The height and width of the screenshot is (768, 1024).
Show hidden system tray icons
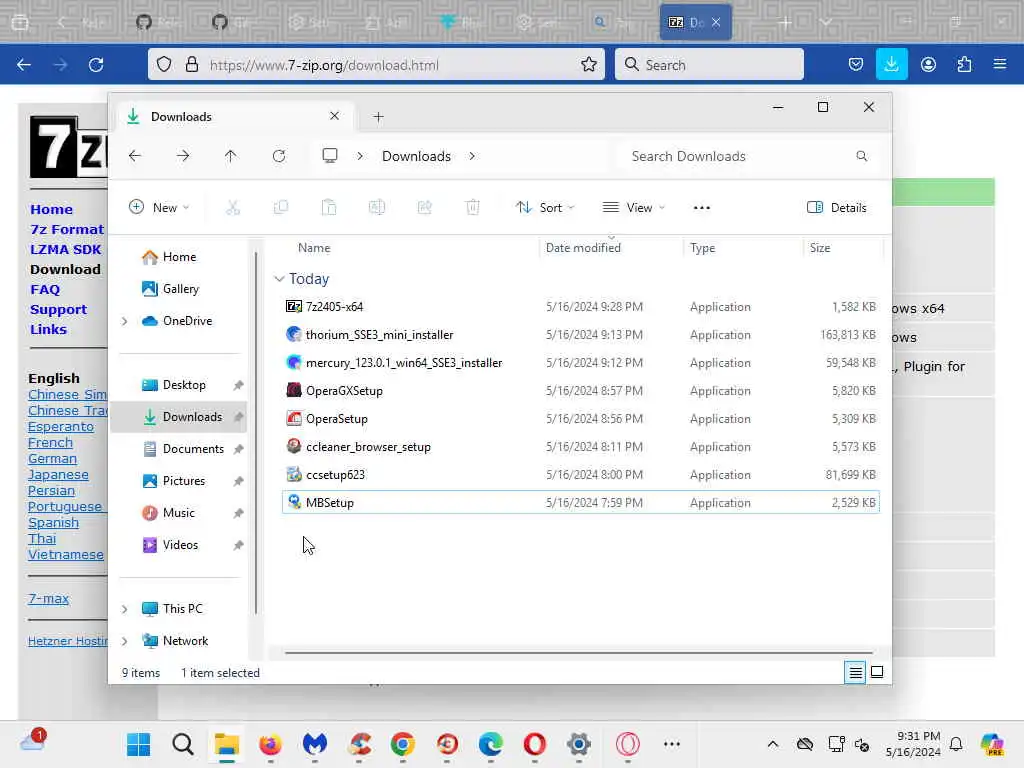point(773,744)
